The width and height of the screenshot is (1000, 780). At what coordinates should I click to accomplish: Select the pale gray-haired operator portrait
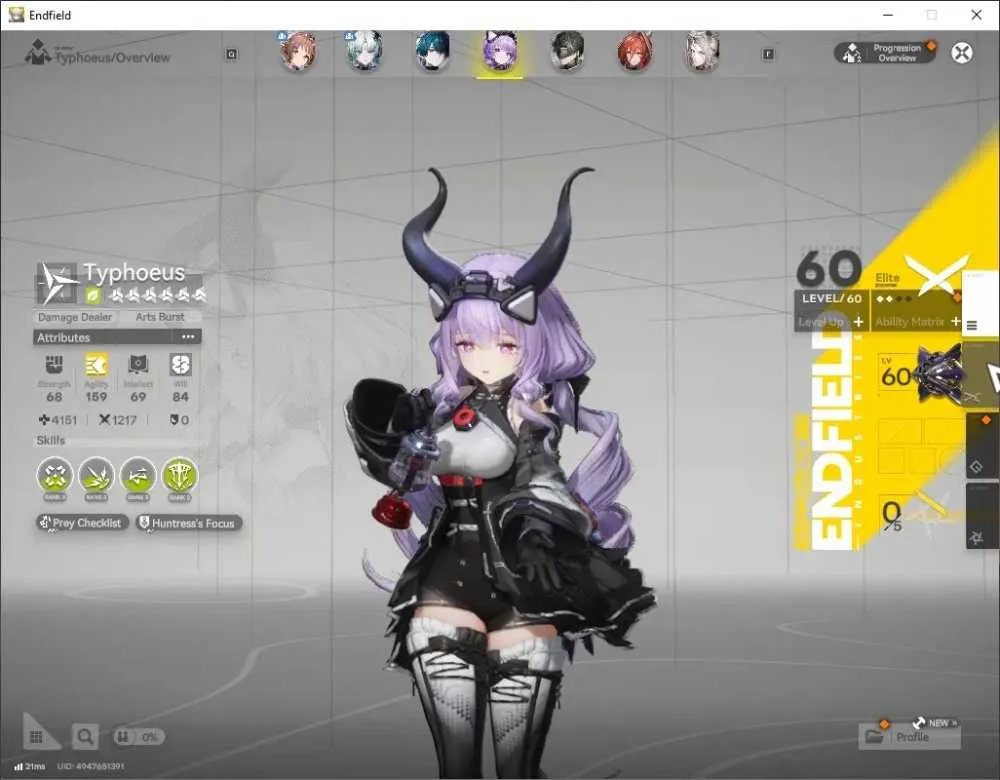click(702, 51)
